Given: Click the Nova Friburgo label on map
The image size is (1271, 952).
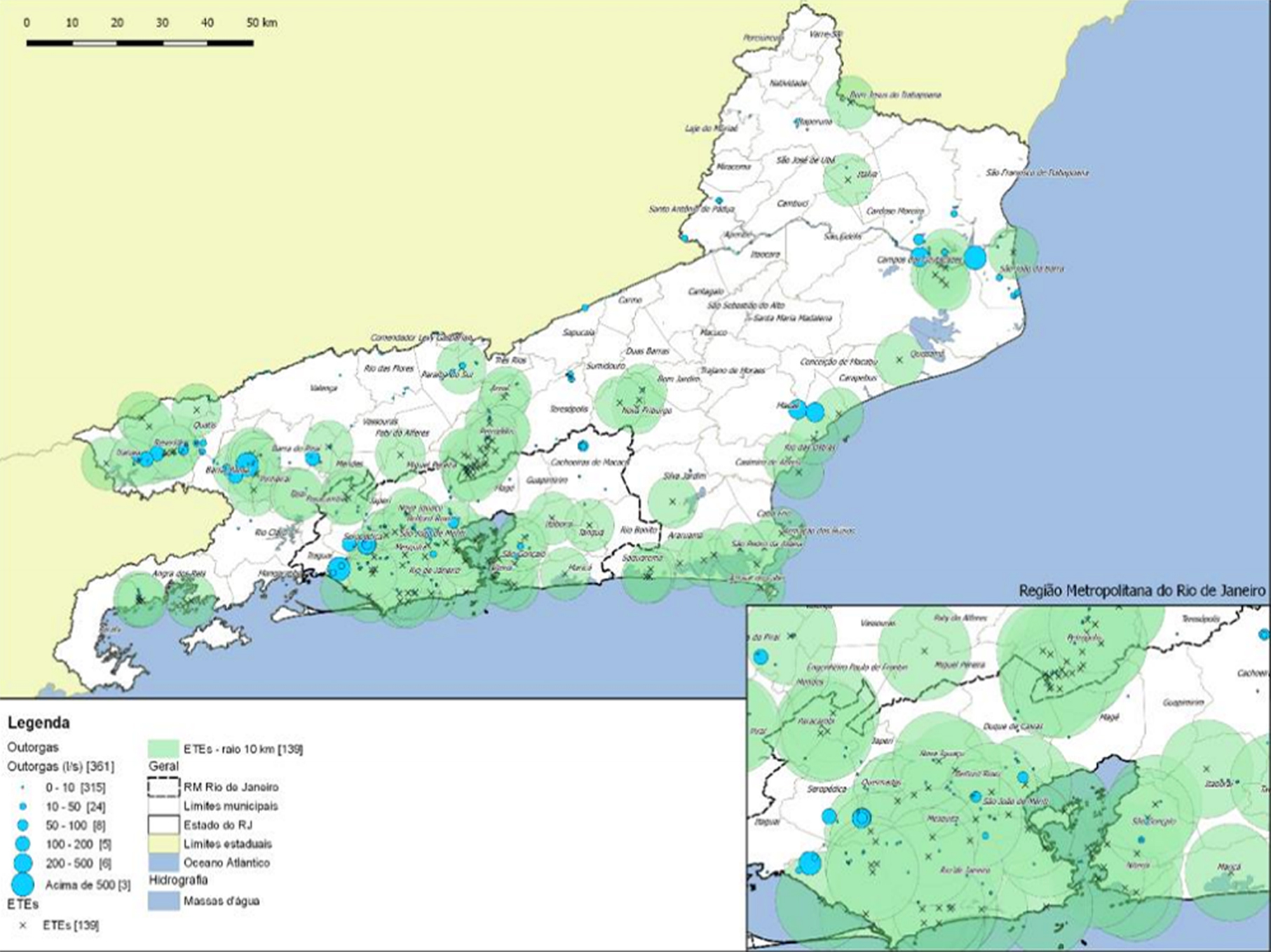Looking at the screenshot, I should 646,410.
